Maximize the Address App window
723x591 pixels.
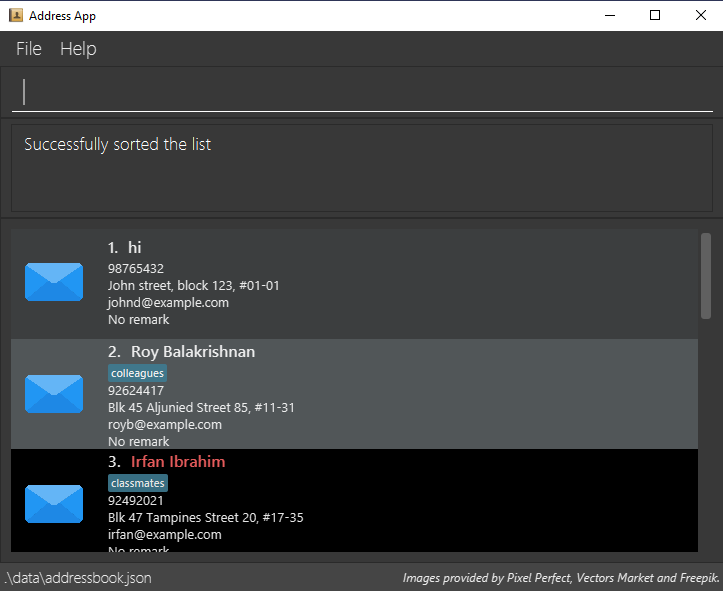[655, 15]
